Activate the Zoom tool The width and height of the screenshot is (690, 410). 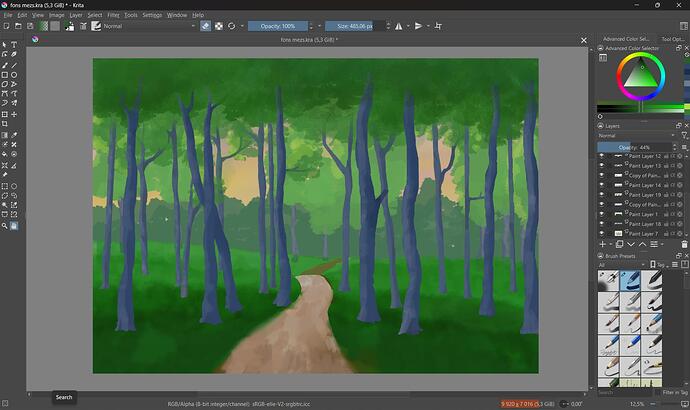coord(5,226)
